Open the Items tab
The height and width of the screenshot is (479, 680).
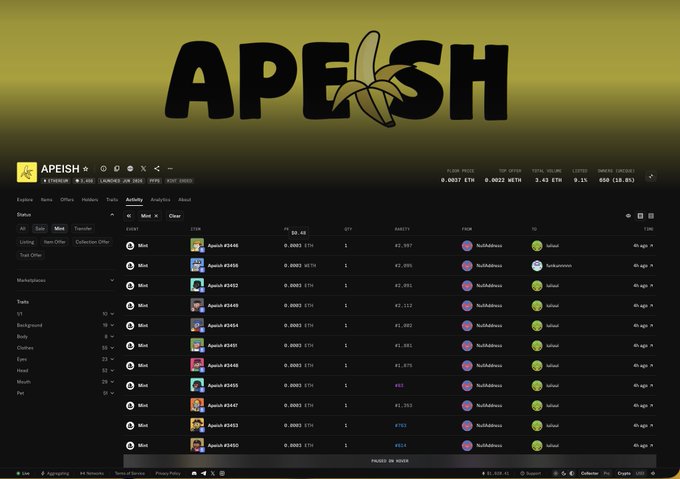tap(46, 200)
